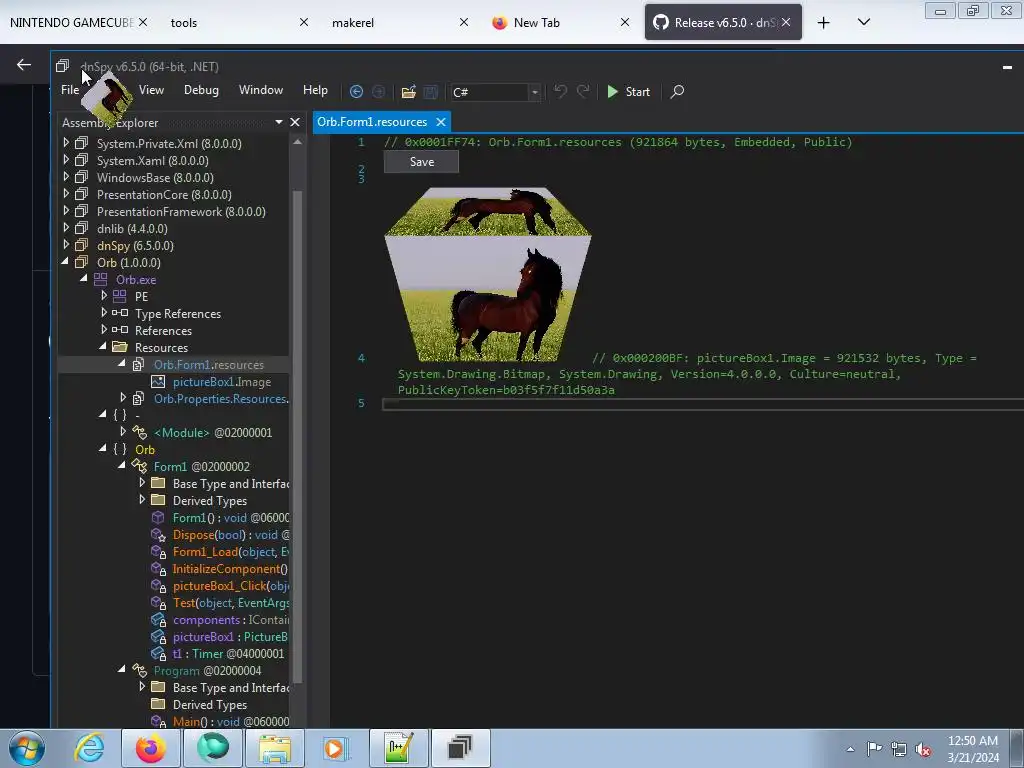Viewport: 1024px width, 768px height.
Task: Switch to the makerel browser tab
Action: 353,23
